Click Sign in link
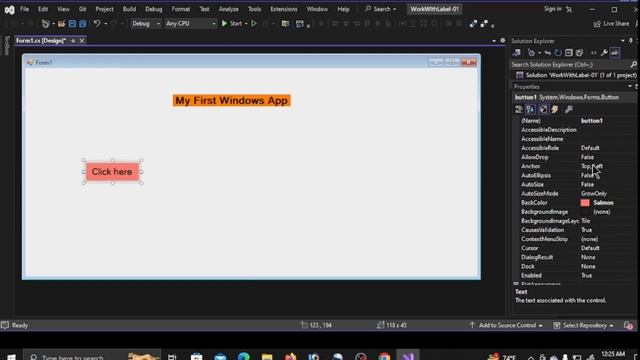 coord(552,9)
